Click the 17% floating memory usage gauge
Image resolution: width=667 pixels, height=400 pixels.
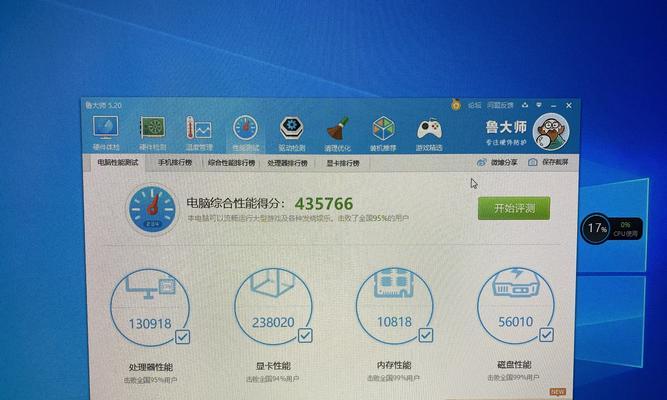click(596, 229)
